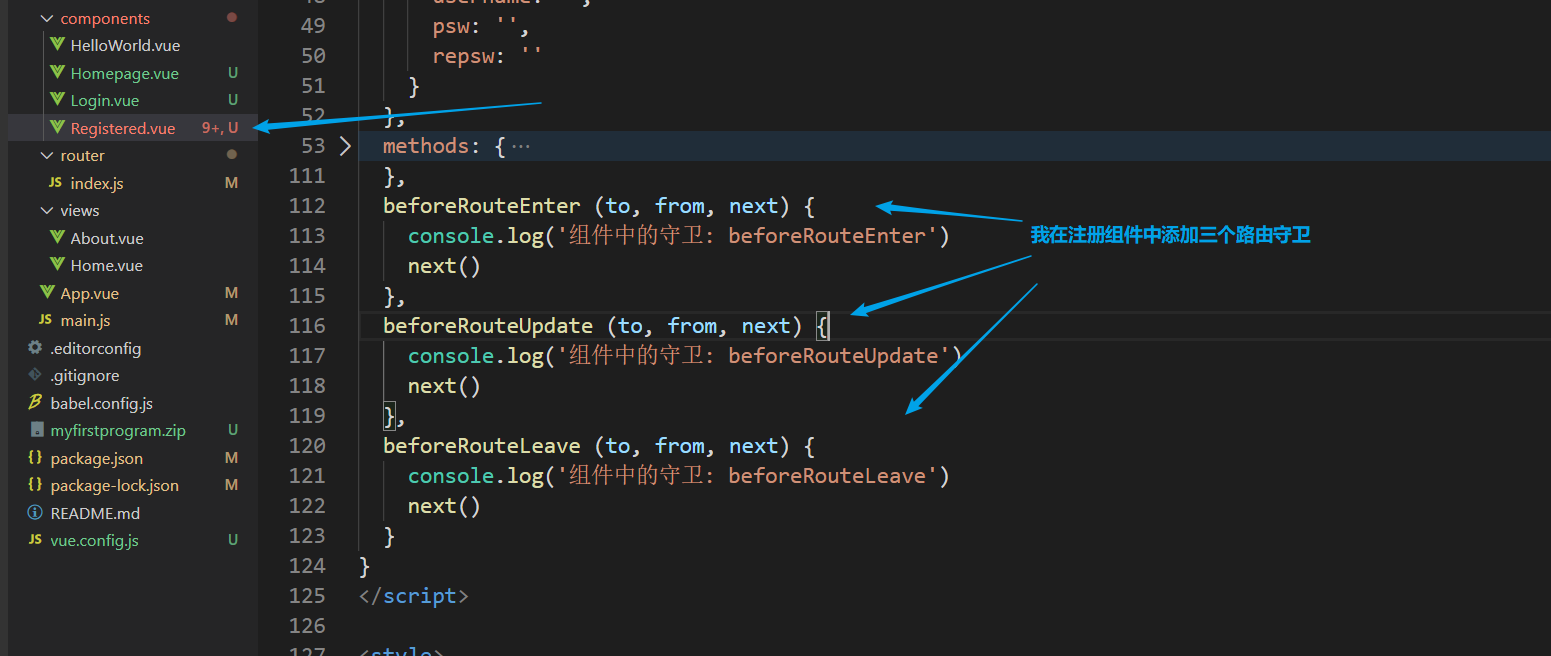Click console.log on line 121

click(475, 476)
